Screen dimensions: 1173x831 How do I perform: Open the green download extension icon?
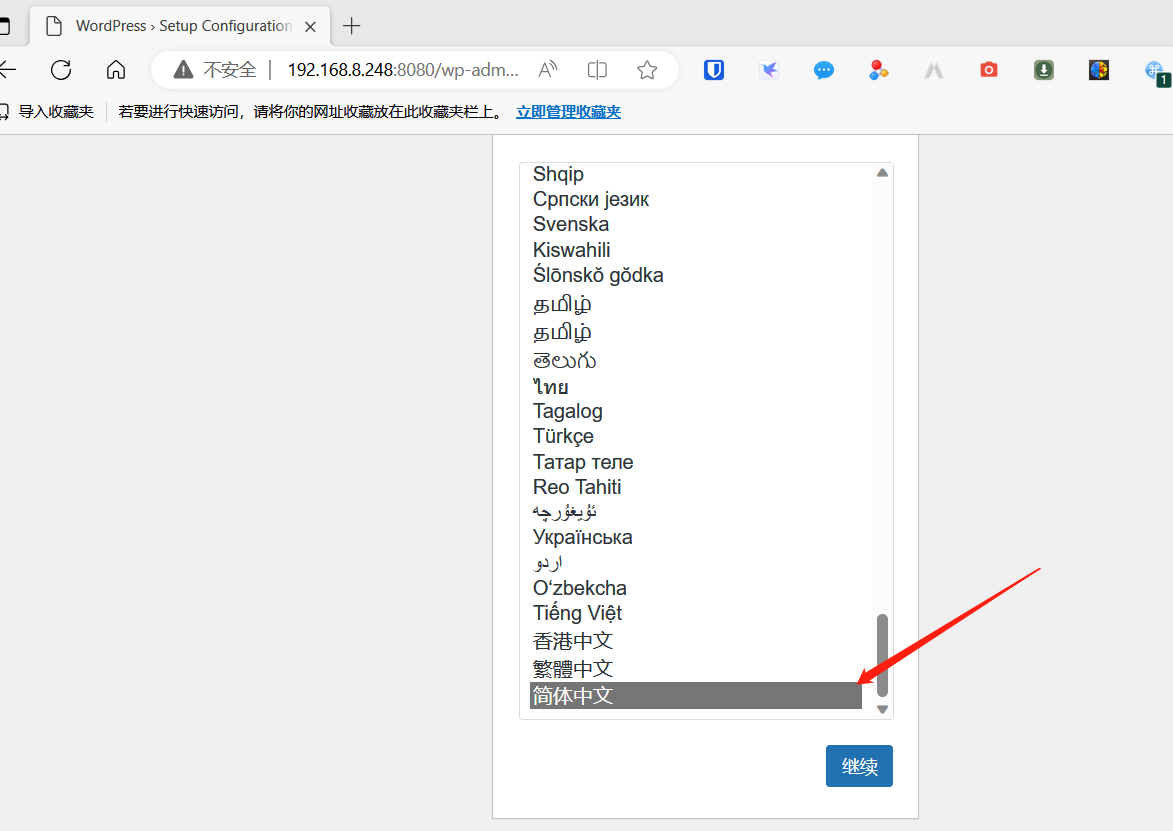click(x=1044, y=70)
